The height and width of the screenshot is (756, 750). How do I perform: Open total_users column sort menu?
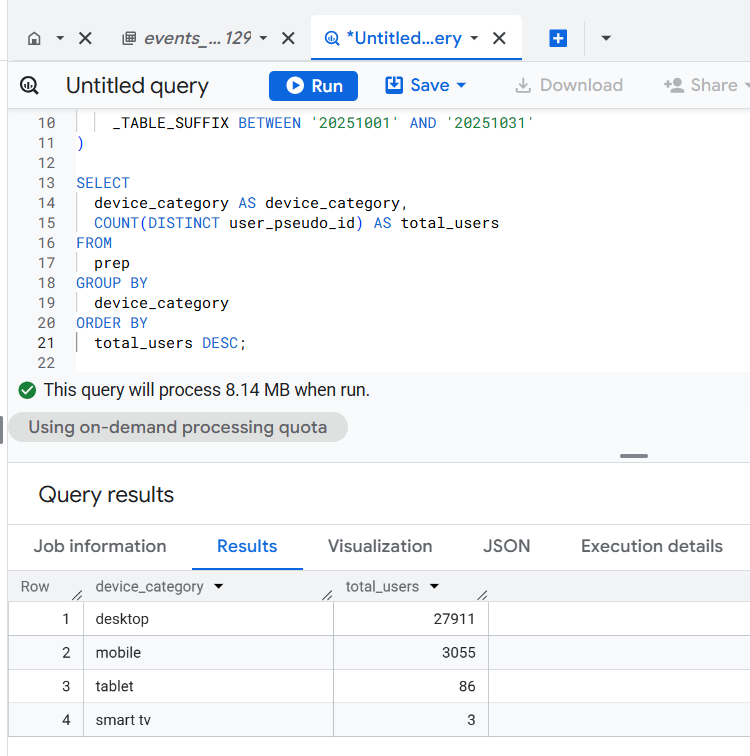click(435, 587)
